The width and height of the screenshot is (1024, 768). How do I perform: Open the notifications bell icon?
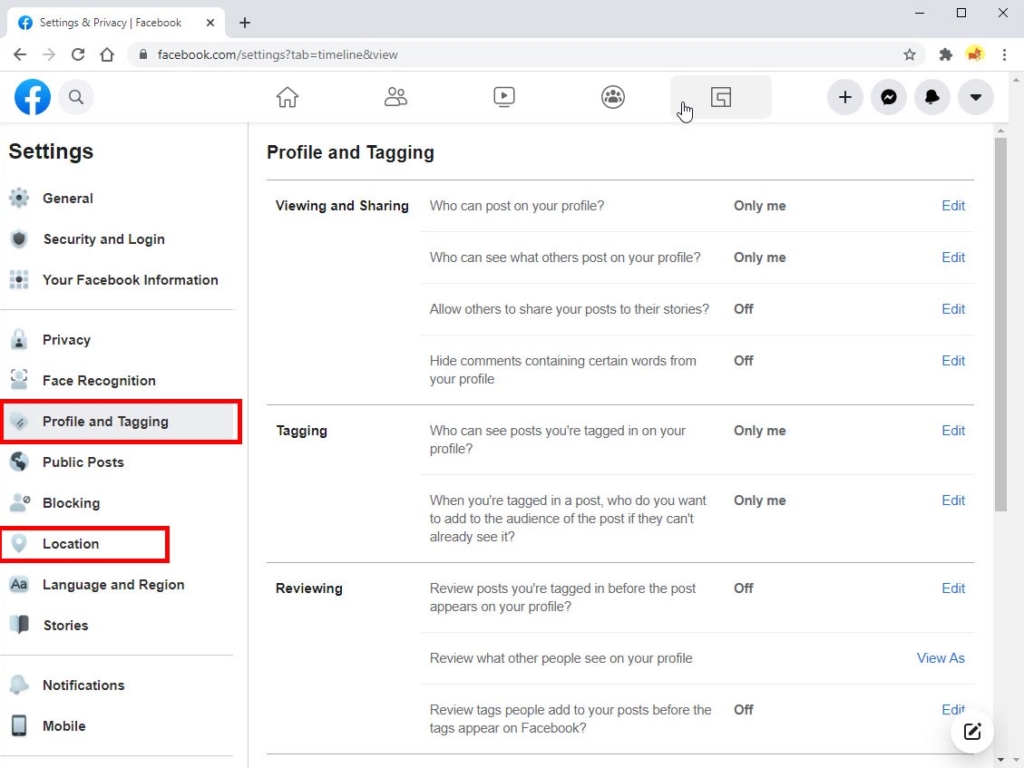pos(932,97)
